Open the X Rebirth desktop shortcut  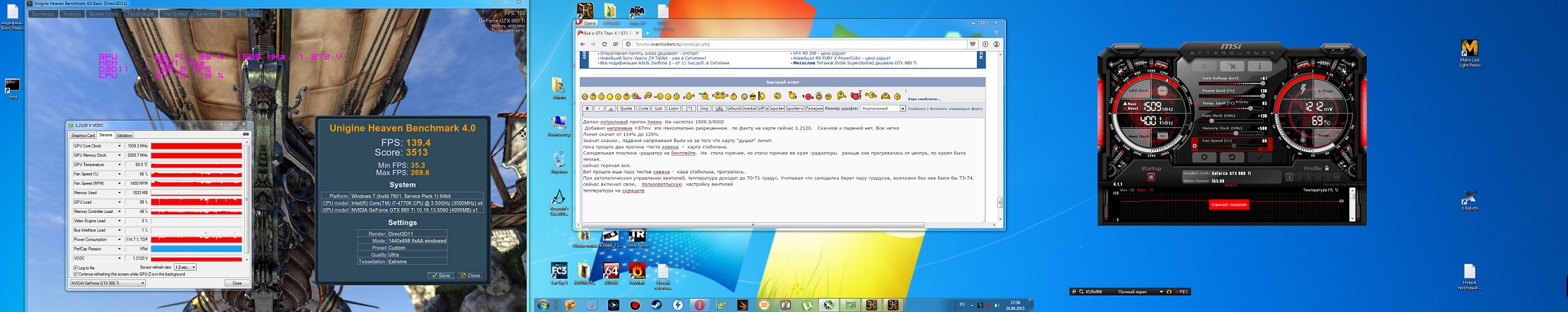coord(1470,200)
